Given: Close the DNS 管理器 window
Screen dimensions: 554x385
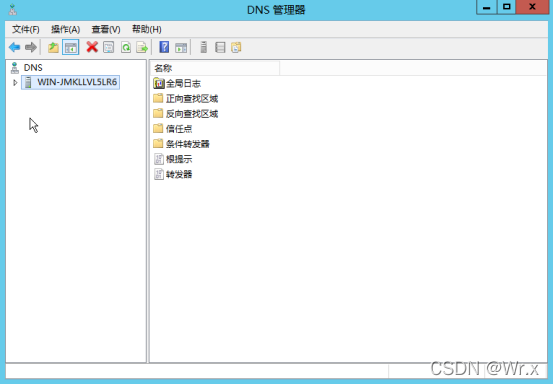Looking at the screenshot, I should (x=532, y=7).
